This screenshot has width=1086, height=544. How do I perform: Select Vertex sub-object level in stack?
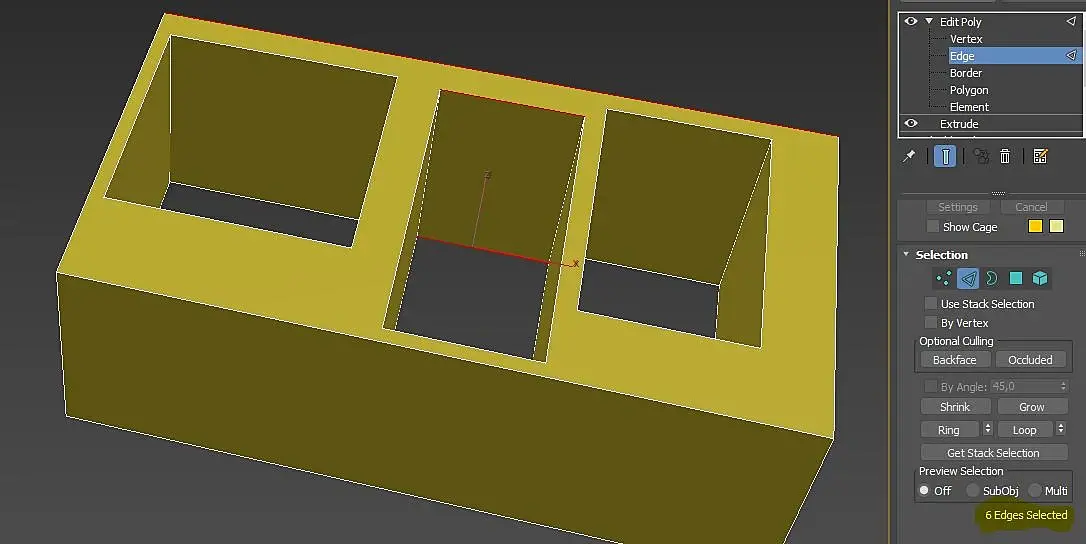965,39
